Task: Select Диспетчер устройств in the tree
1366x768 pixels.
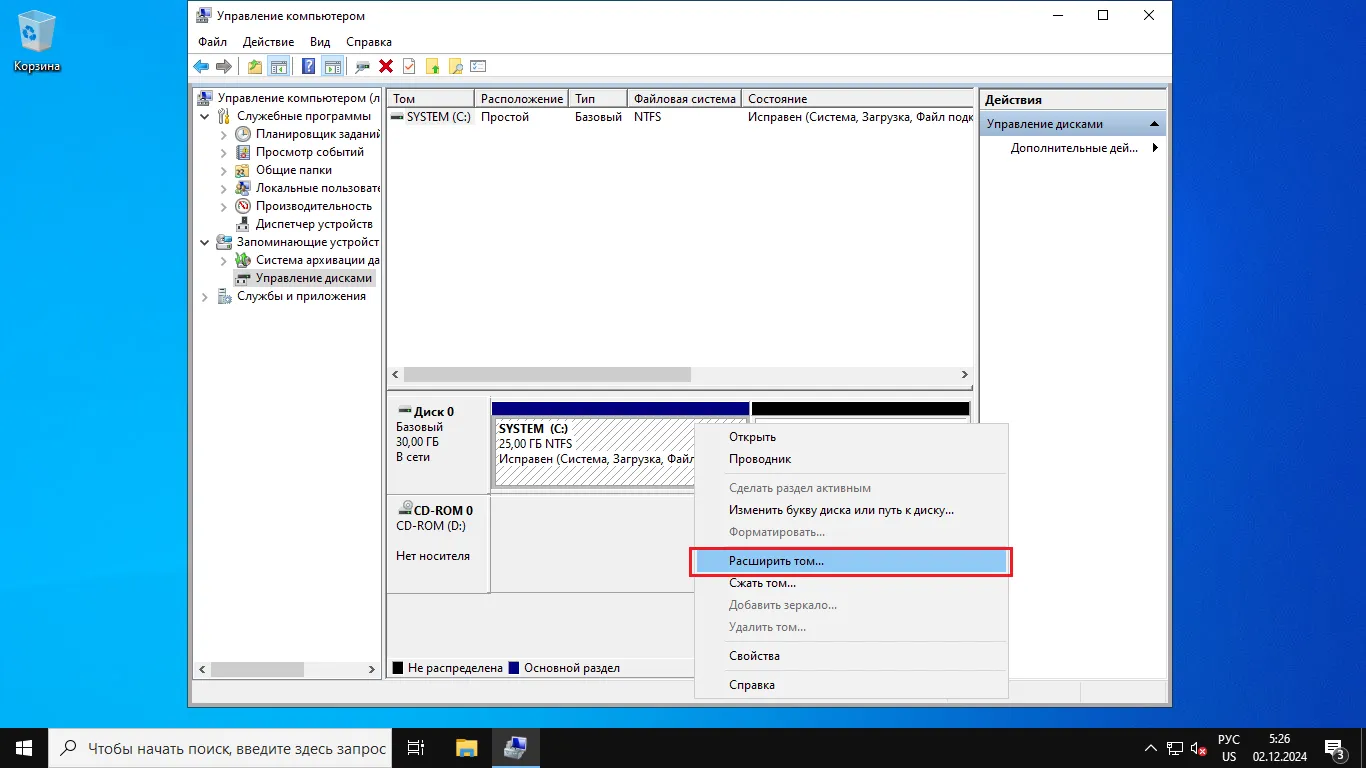Action: point(313,224)
